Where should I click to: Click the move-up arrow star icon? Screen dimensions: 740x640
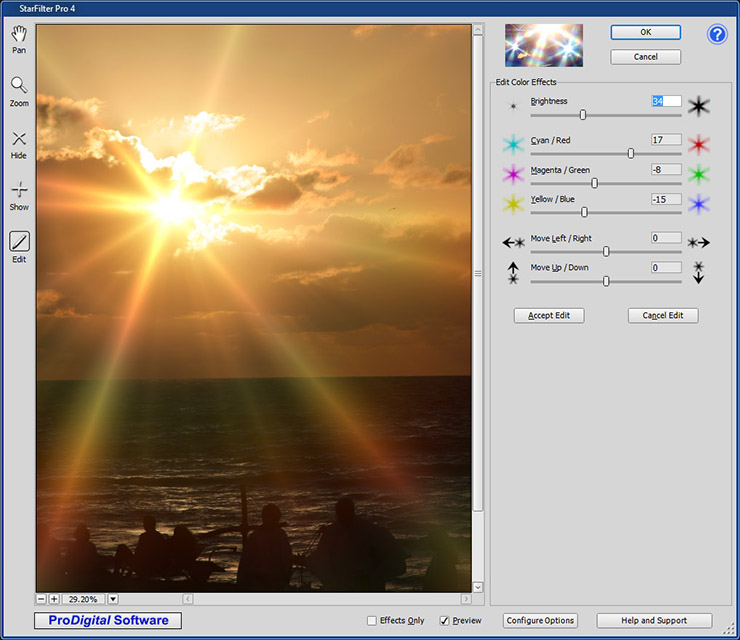(513, 273)
